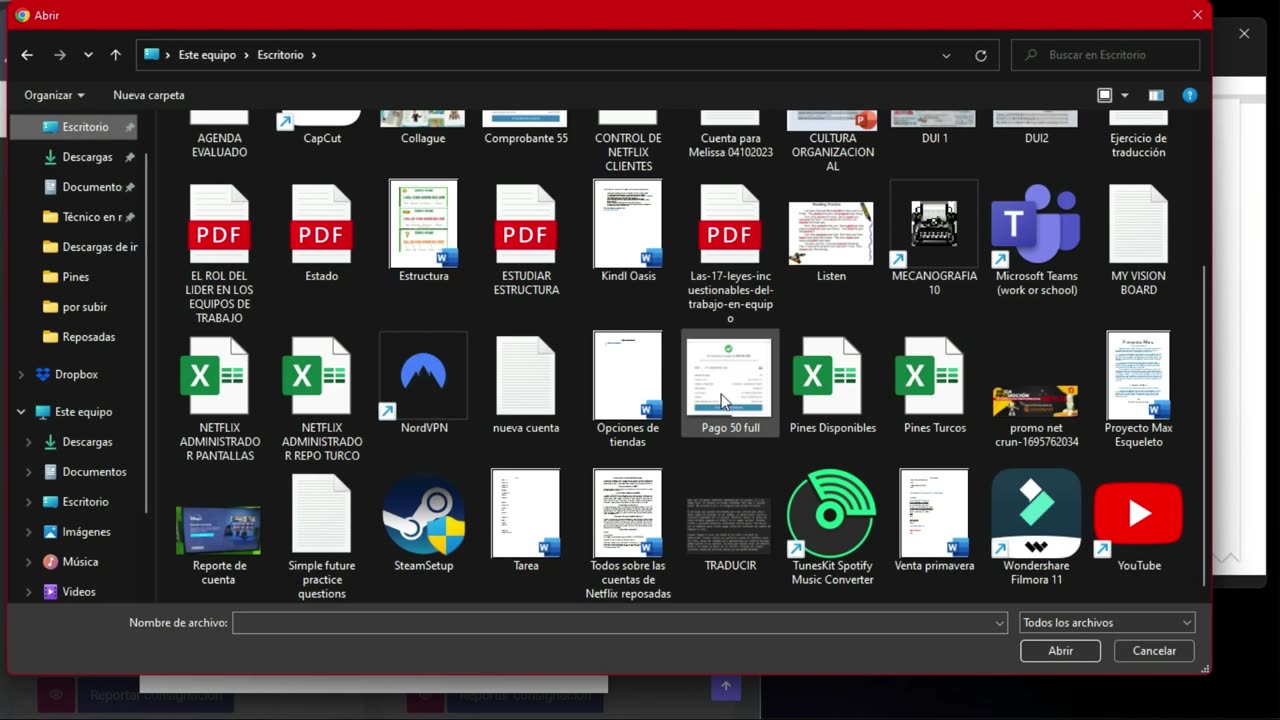This screenshot has height=720, width=1280.
Task: Select Microsoft Teams shortcut icon
Action: [x=1036, y=224]
